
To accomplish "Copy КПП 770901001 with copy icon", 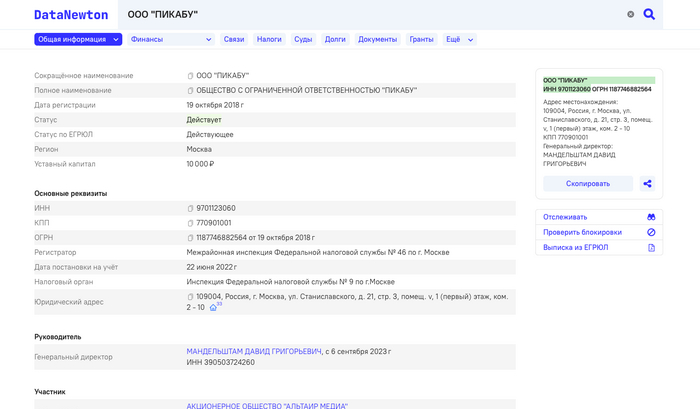I will click(x=190, y=223).
